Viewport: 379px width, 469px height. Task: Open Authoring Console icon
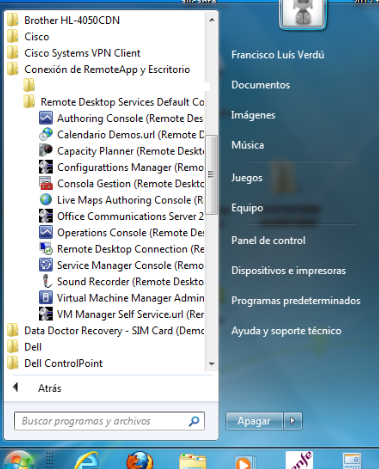tap(46, 118)
